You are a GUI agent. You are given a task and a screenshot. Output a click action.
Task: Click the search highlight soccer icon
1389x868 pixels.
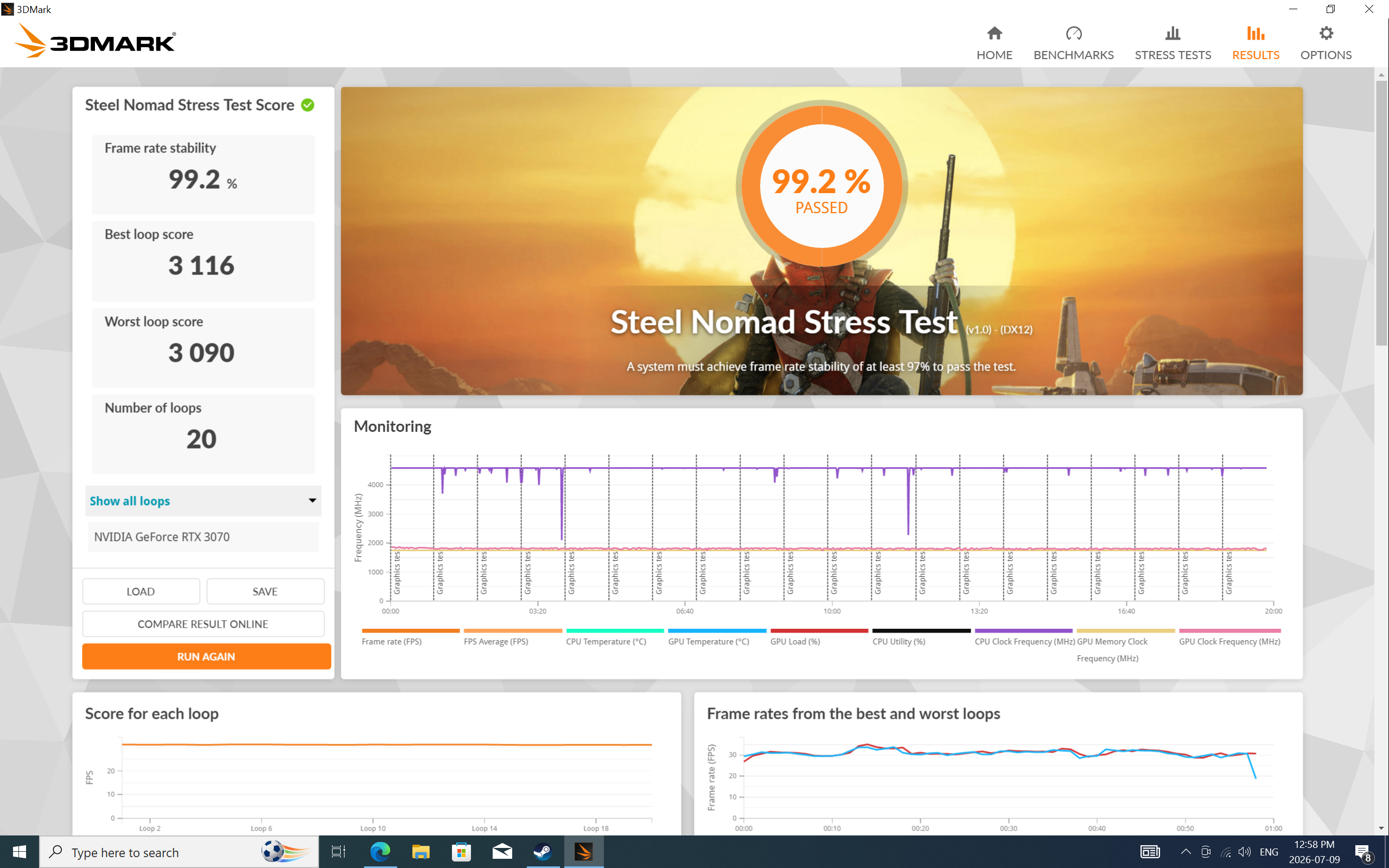(286, 852)
